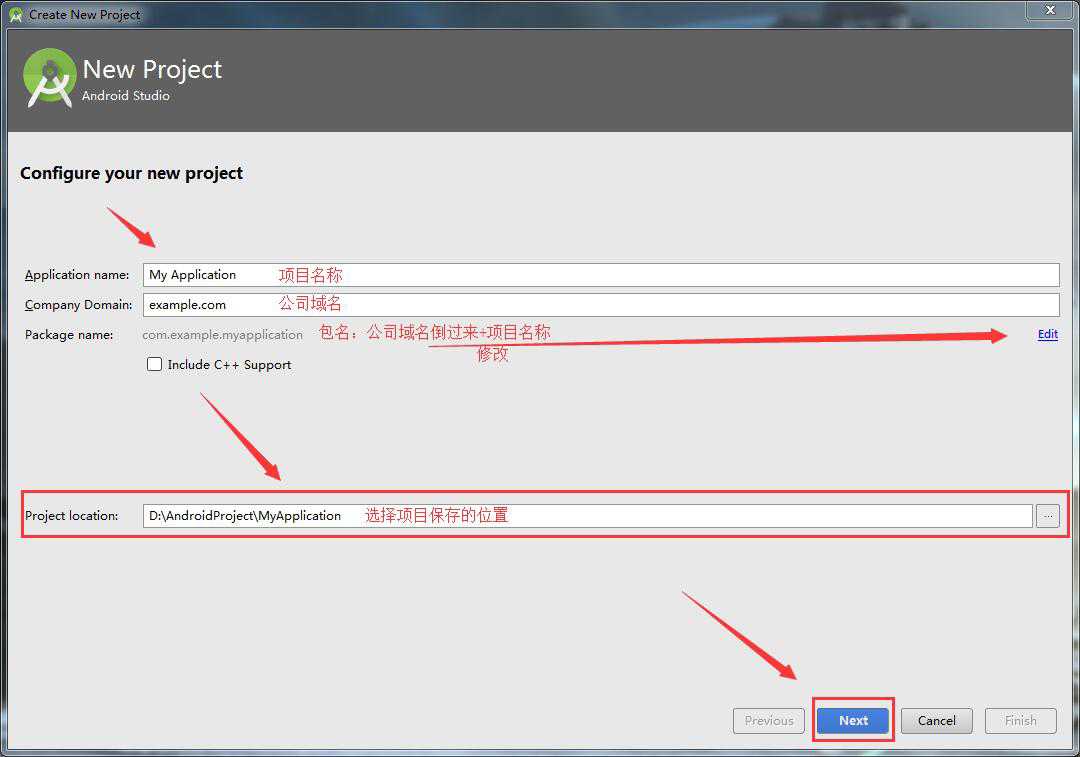Focus the Application name input field
This screenshot has height=757, width=1080.
point(601,275)
